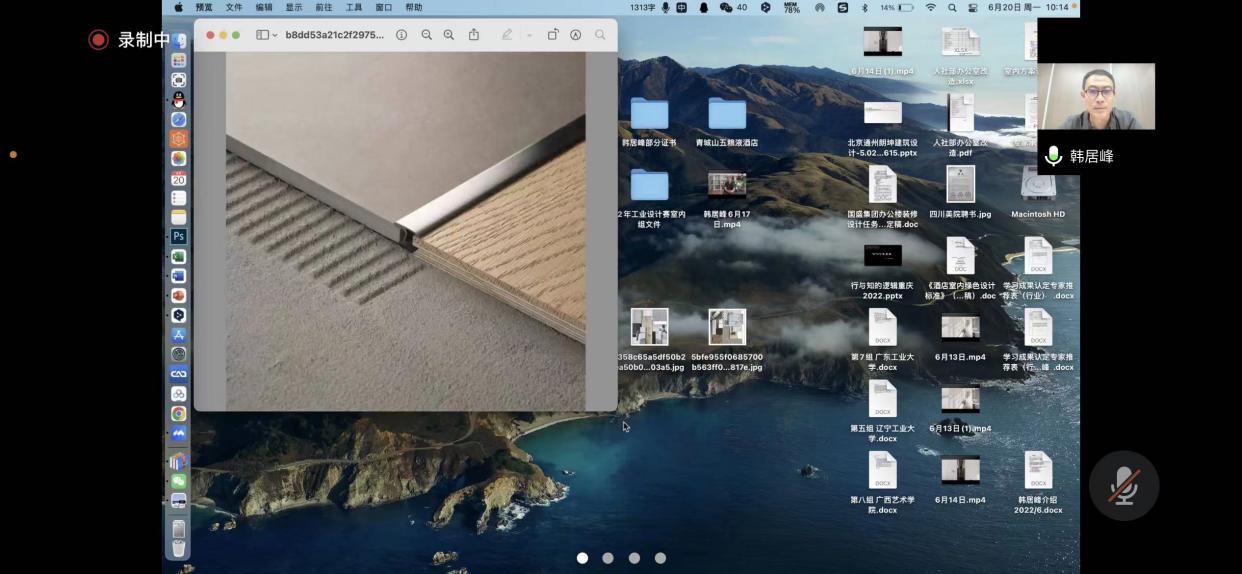The width and height of the screenshot is (1242, 574).
Task: Rotate the image with the rotate icon
Action: (553, 35)
